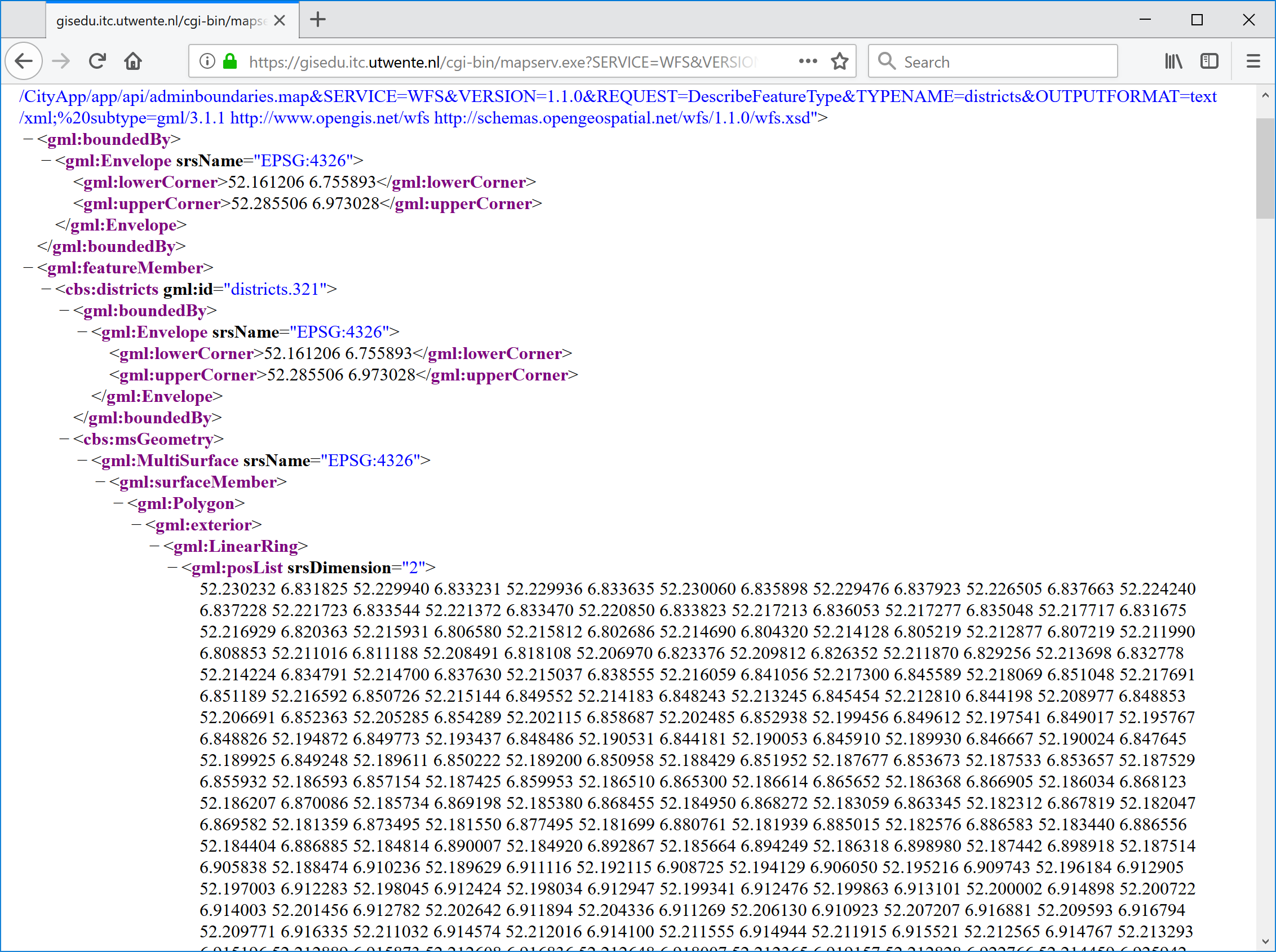This screenshot has width=1276, height=952.
Task: Select the gisedu.itc.utwente.nl tab
Action: pyautogui.click(x=161, y=21)
